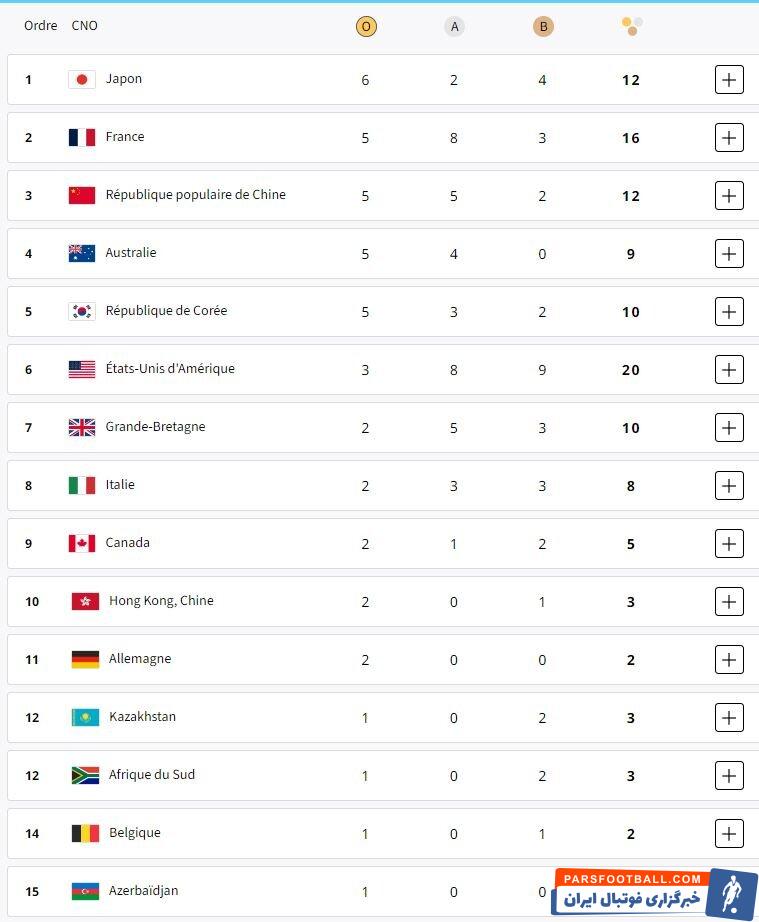Image resolution: width=759 pixels, height=922 pixels.
Task: Click the Kazakhstan flag icon
Action: pyautogui.click(x=85, y=717)
